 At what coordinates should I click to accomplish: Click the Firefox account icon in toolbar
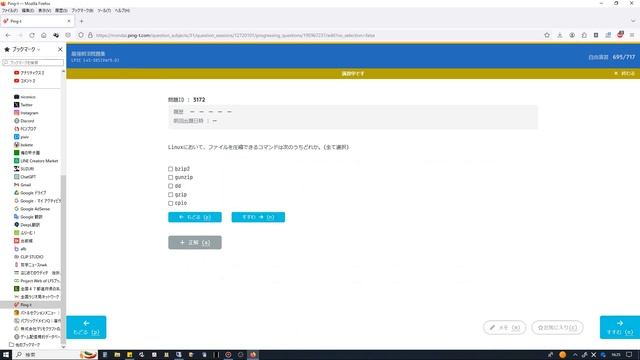[x=572, y=36]
